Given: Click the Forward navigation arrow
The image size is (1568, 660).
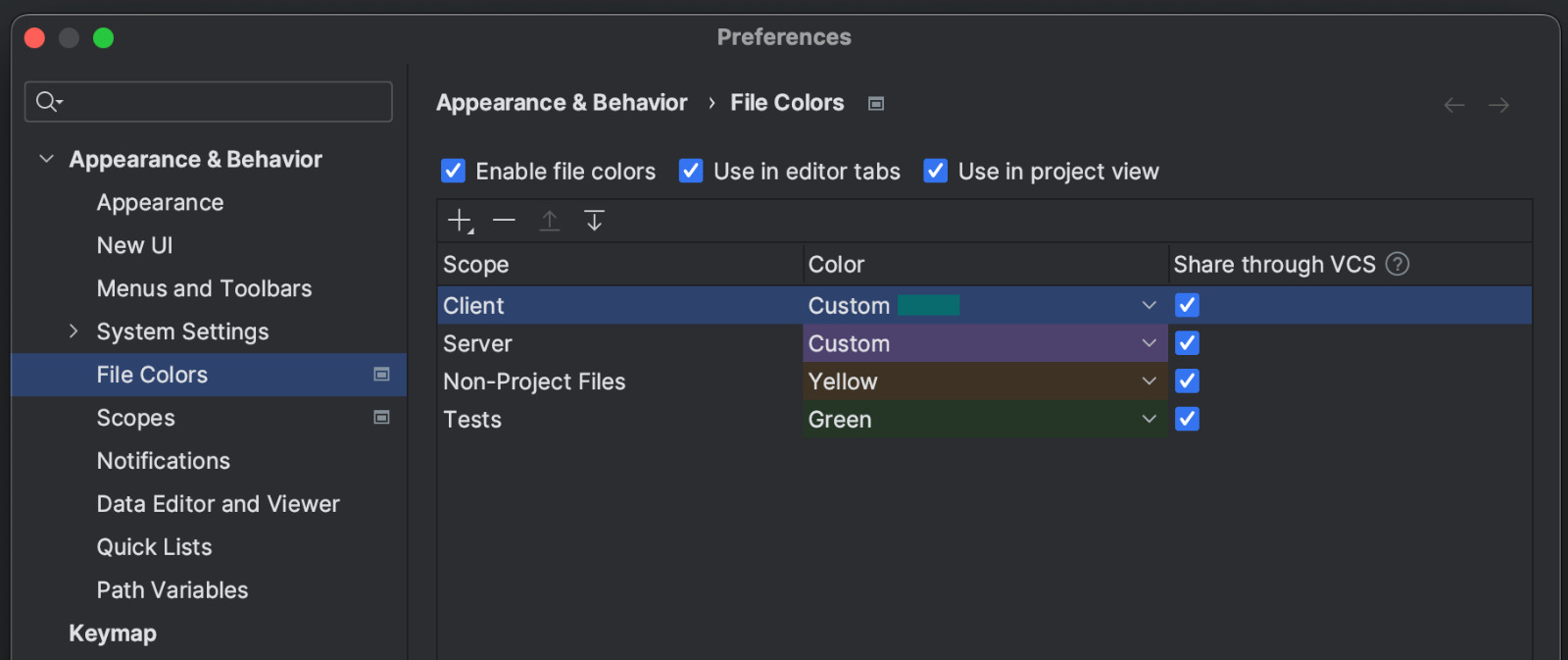Looking at the screenshot, I should [x=1498, y=105].
